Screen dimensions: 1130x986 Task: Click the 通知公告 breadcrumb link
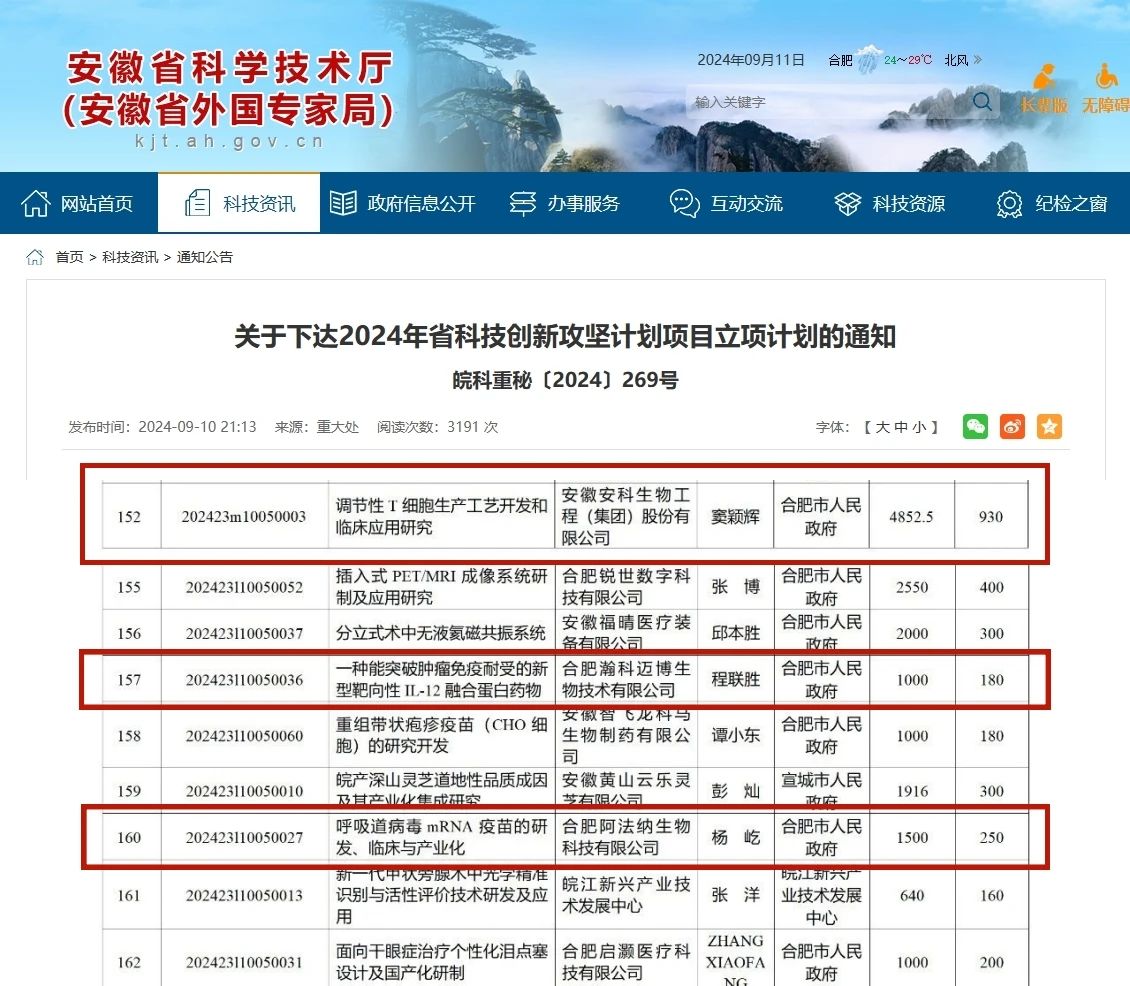pyautogui.click(x=205, y=257)
